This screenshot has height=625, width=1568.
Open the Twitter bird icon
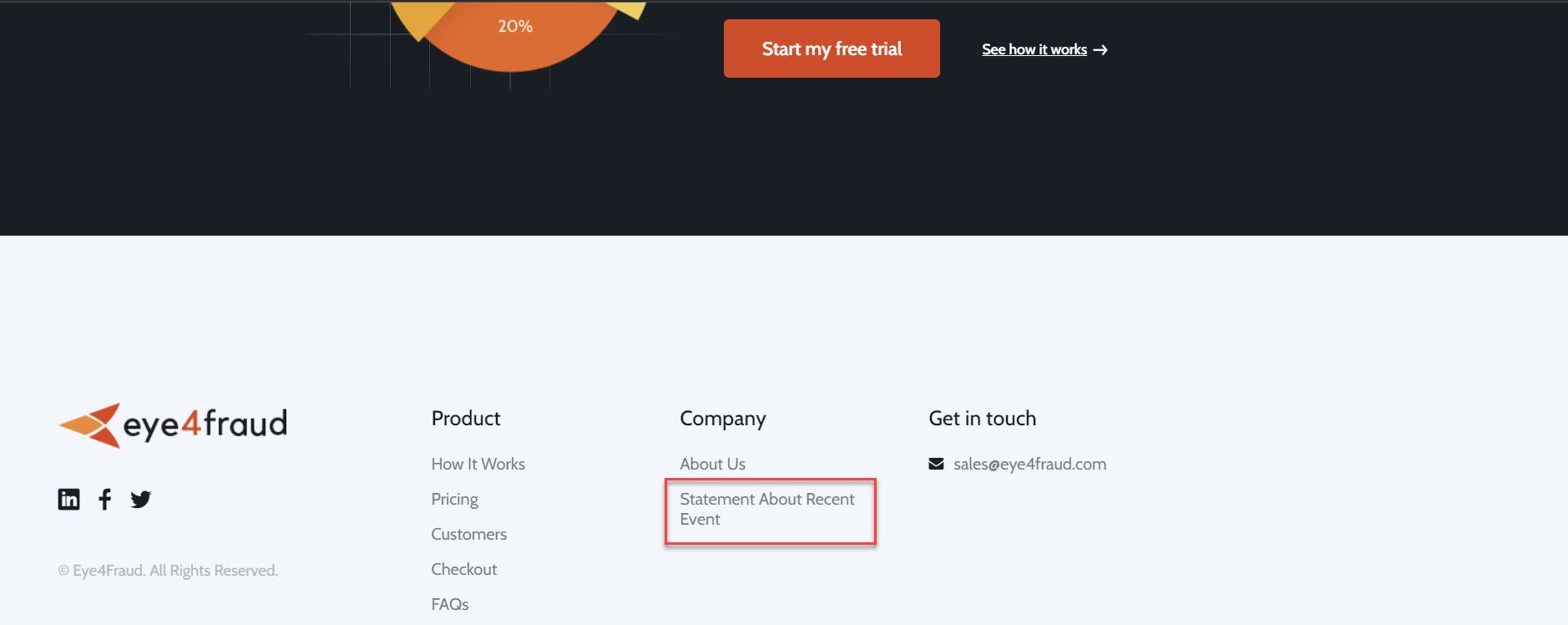click(140, 500)
